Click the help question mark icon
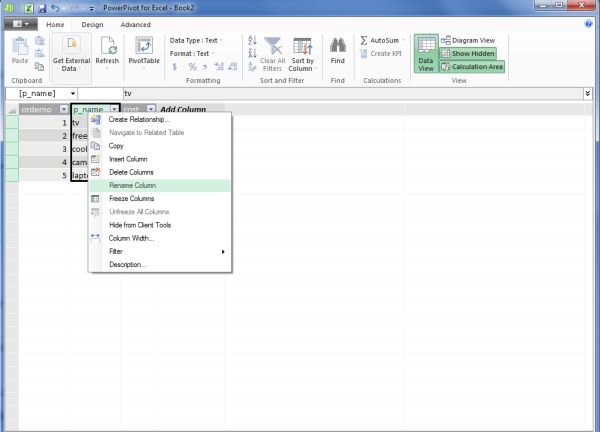600x432 pixels. pyautogui.click(x=589, y=24)
